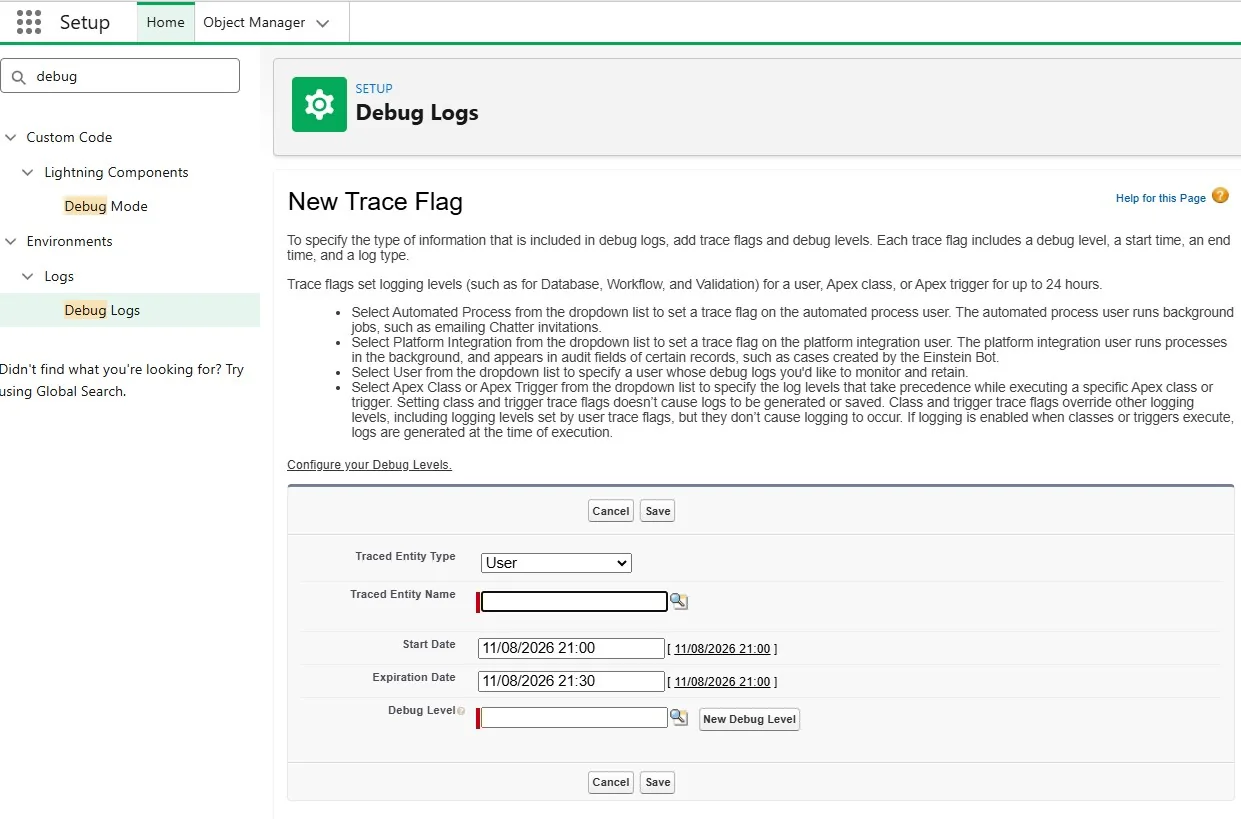Open the Home tab
The image size is (1241, 819).
165,22
